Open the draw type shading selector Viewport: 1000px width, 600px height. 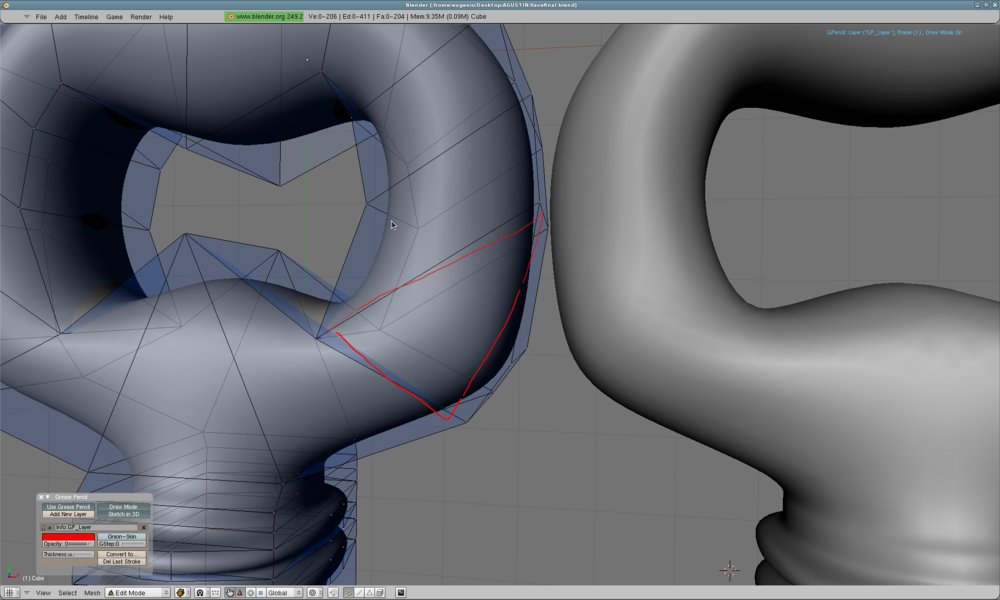tap(182, 593)
